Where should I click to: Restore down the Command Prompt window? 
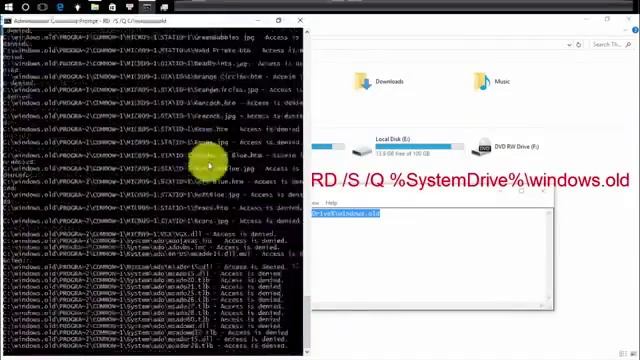(279, 20)
